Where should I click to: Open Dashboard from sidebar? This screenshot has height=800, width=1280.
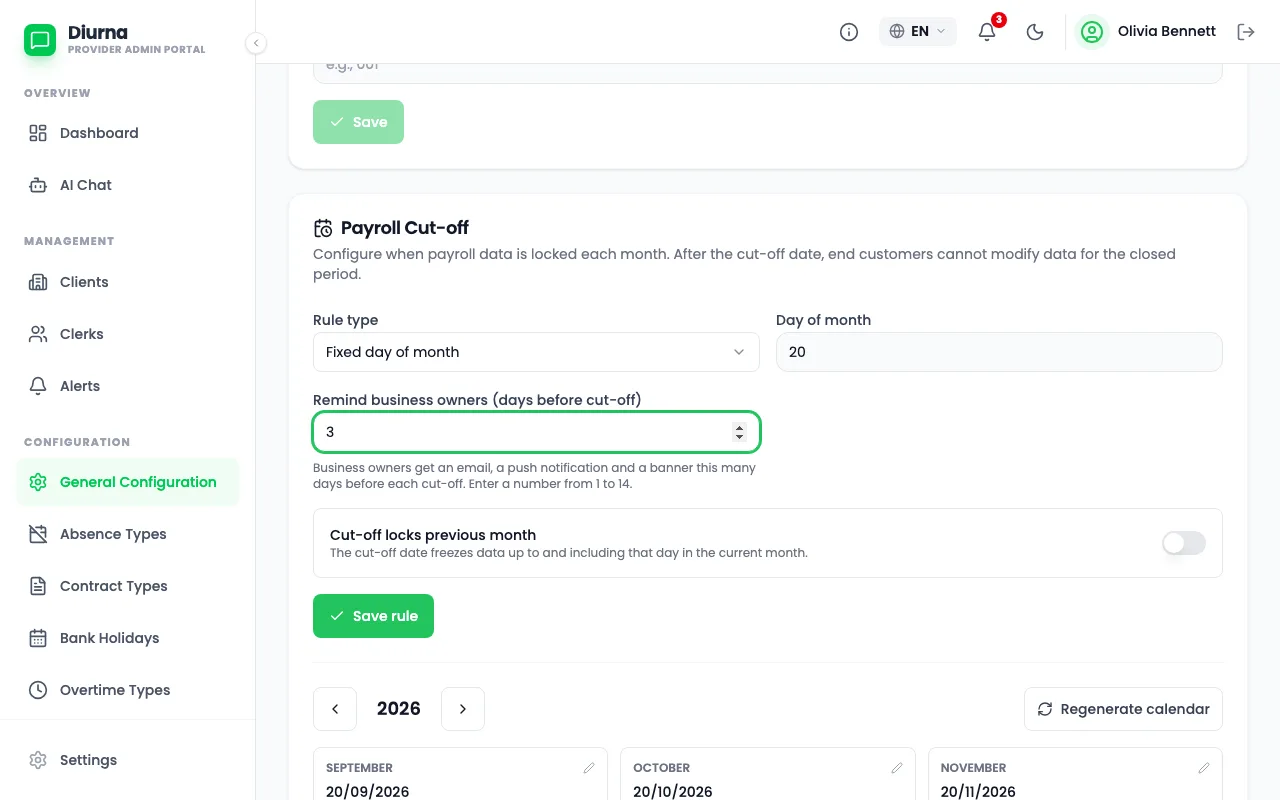pos(128,133)
